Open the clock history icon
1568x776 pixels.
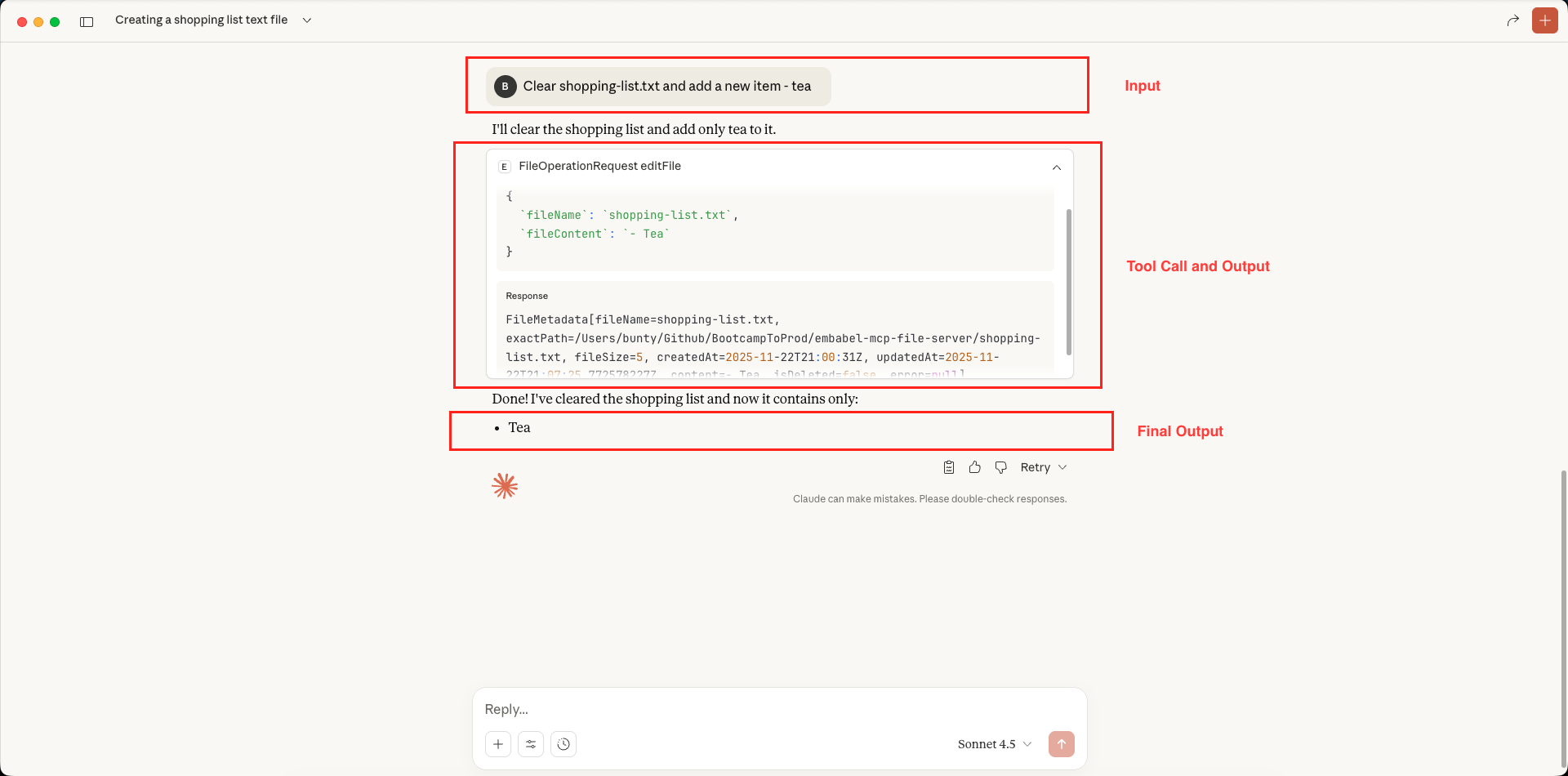pyautogui.click(x=563, y=744)
